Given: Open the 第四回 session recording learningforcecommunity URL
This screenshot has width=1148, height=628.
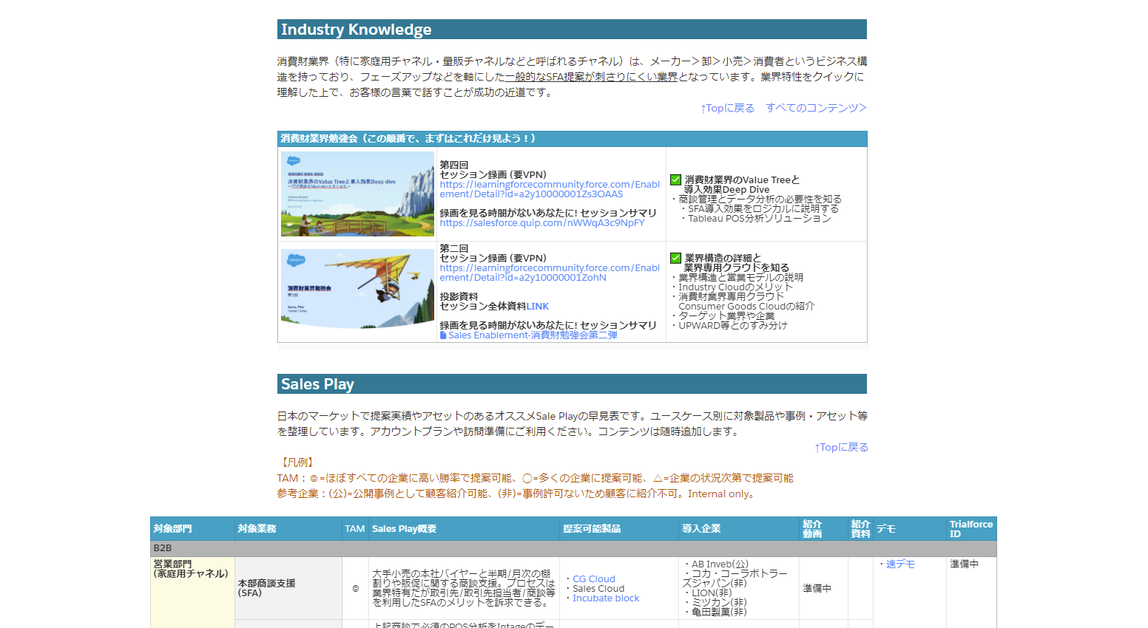Looking at the screenshot, I should pos(549,189).
